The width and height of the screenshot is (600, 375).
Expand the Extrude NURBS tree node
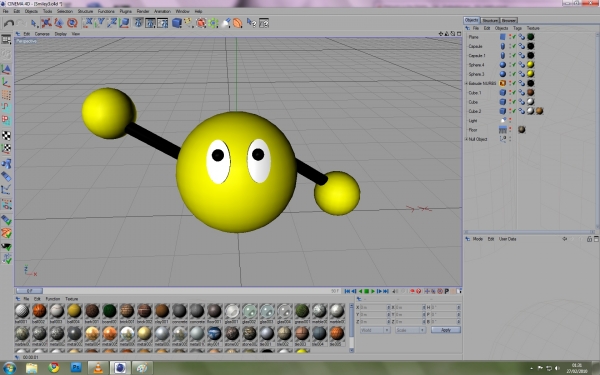[466, 83]
